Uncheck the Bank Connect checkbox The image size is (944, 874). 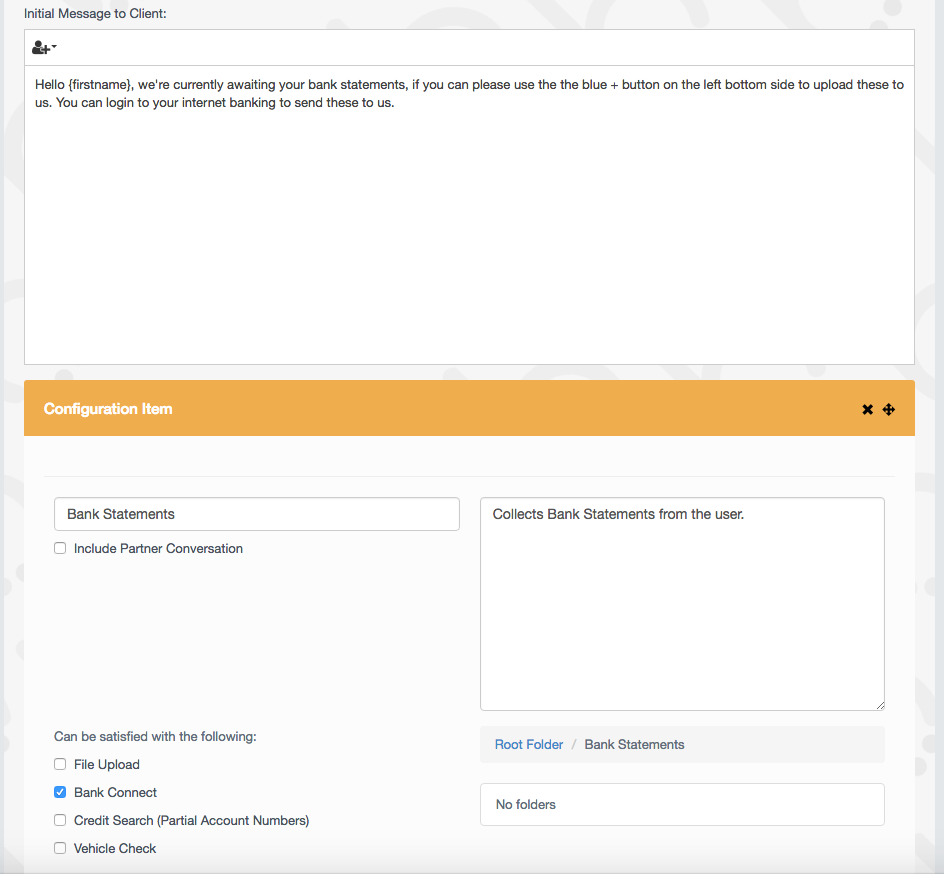click(x=60, y=792)
